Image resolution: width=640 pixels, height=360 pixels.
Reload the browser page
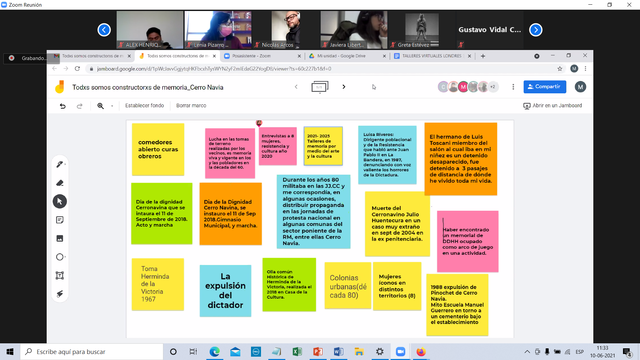click(x=77, y=69)
